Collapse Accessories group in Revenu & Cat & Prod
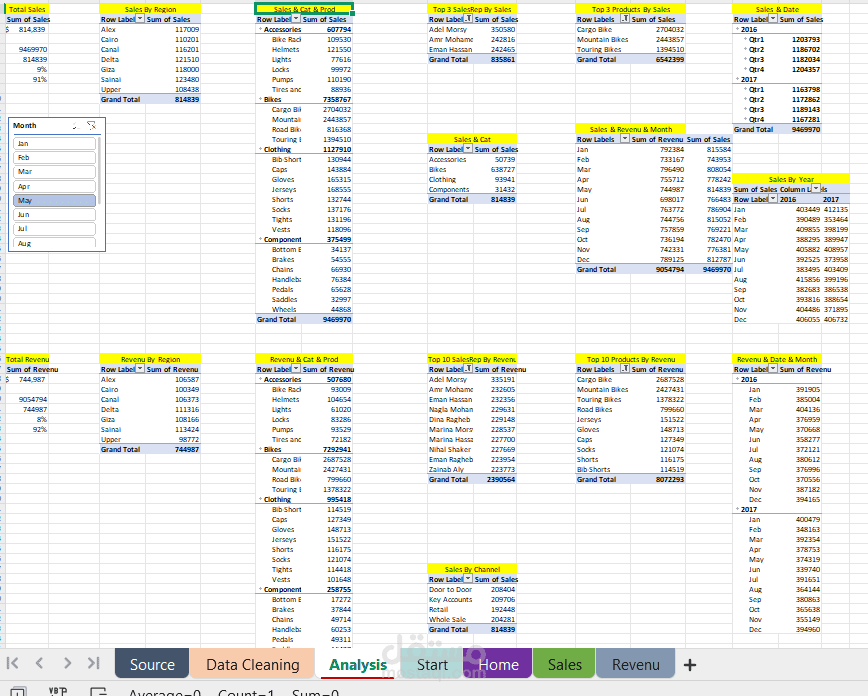This screenshot has height=696, width=868. point(260,379)
